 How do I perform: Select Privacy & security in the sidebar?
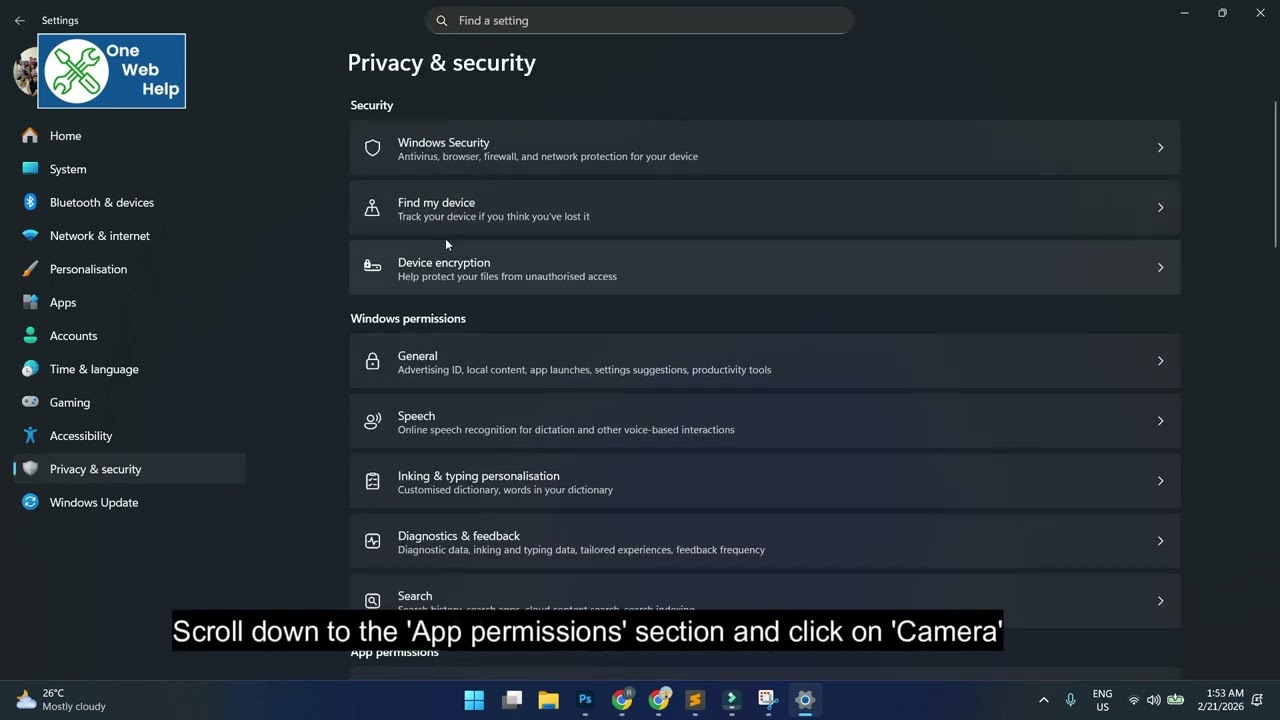[130, 469]
